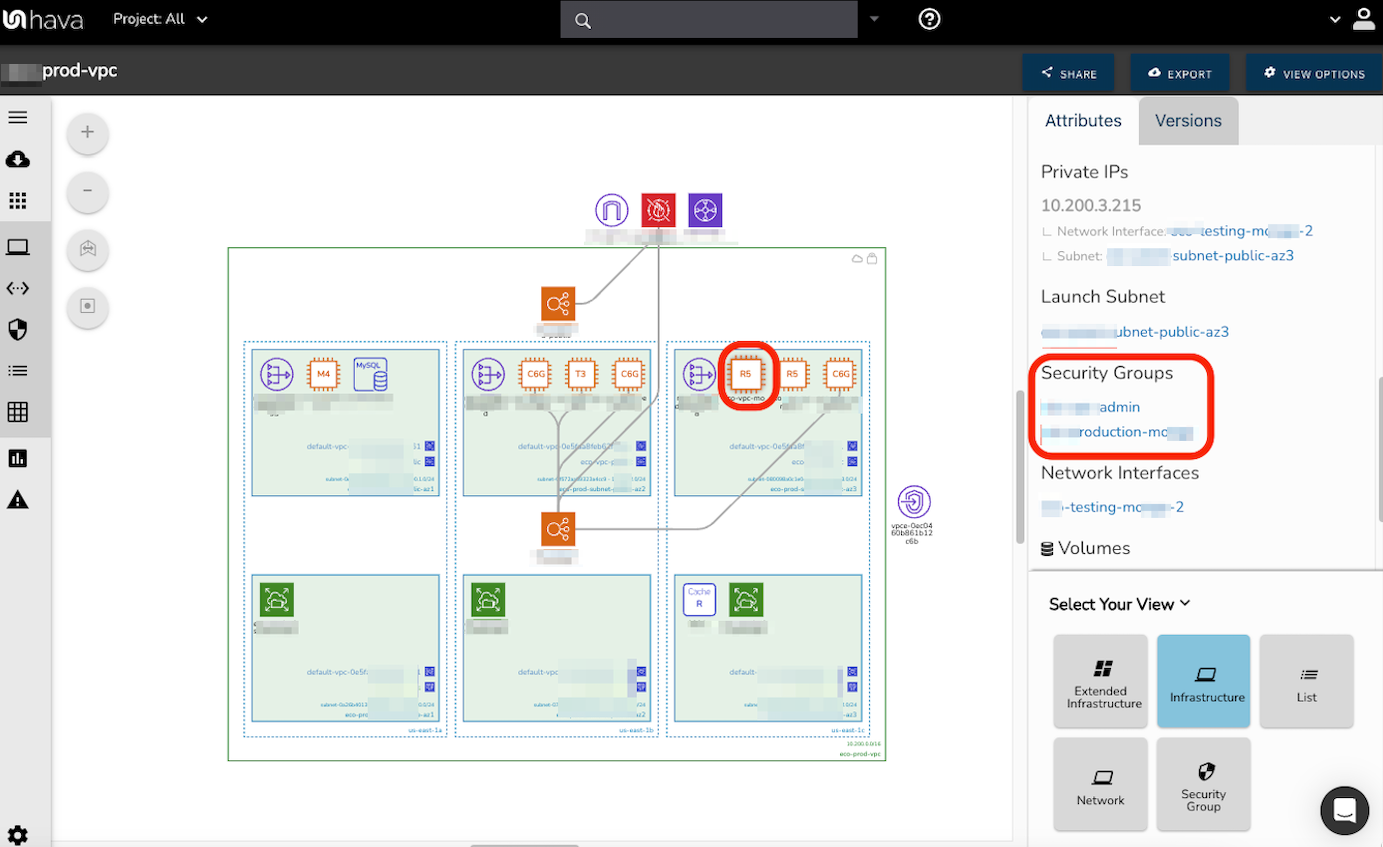Screen dimensions: 1383x847
Task: Switch to the Attributes tab
Action: [1082, 120]
